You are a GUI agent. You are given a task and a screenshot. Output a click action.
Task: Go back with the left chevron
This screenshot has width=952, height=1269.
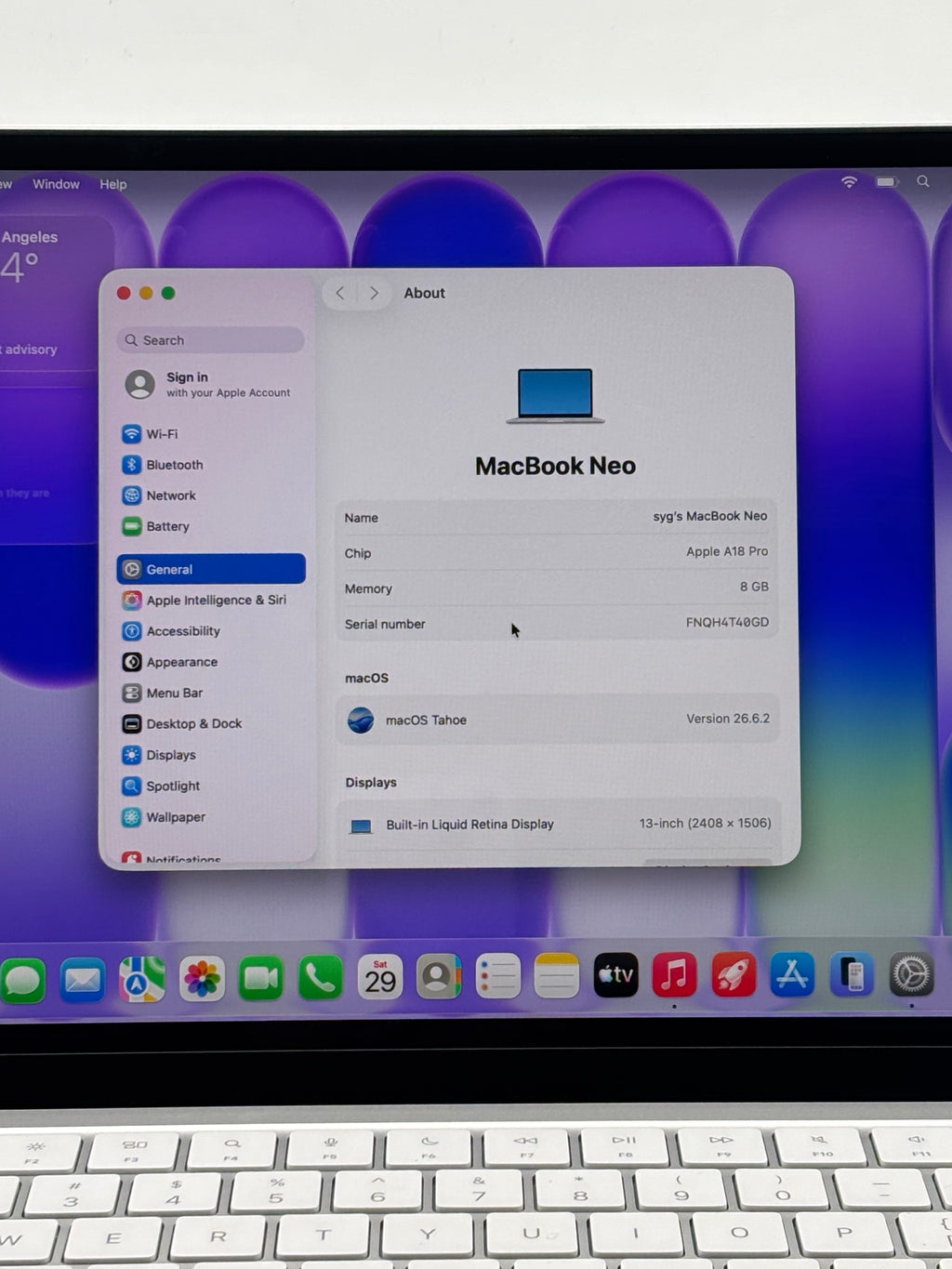(x=340, y=293)
